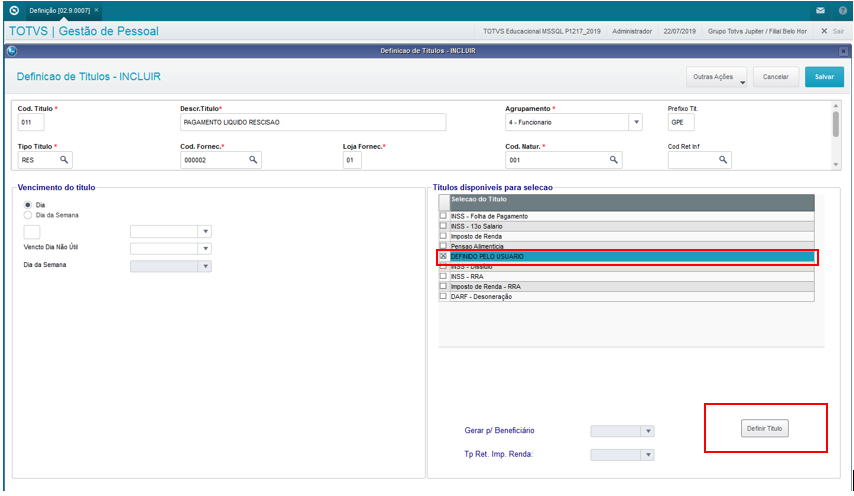
Task: Close the Definicao de Titulos dialog
Action: pyautogui.click(x=843, y=51)
